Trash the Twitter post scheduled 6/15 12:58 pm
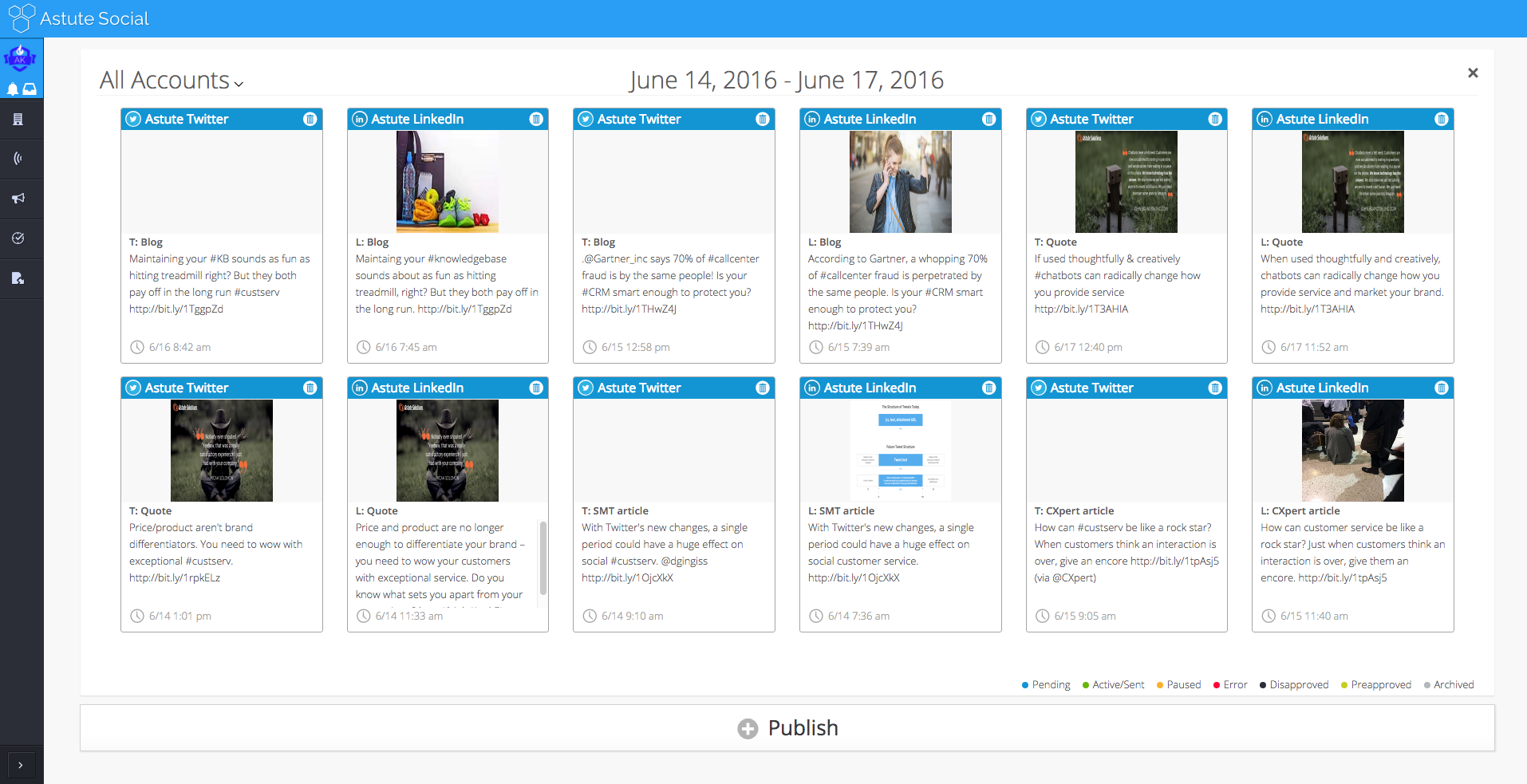Image resolution: width=1527 pixels, height=784 pixels. pyautogui.click(x=763, y=119)
